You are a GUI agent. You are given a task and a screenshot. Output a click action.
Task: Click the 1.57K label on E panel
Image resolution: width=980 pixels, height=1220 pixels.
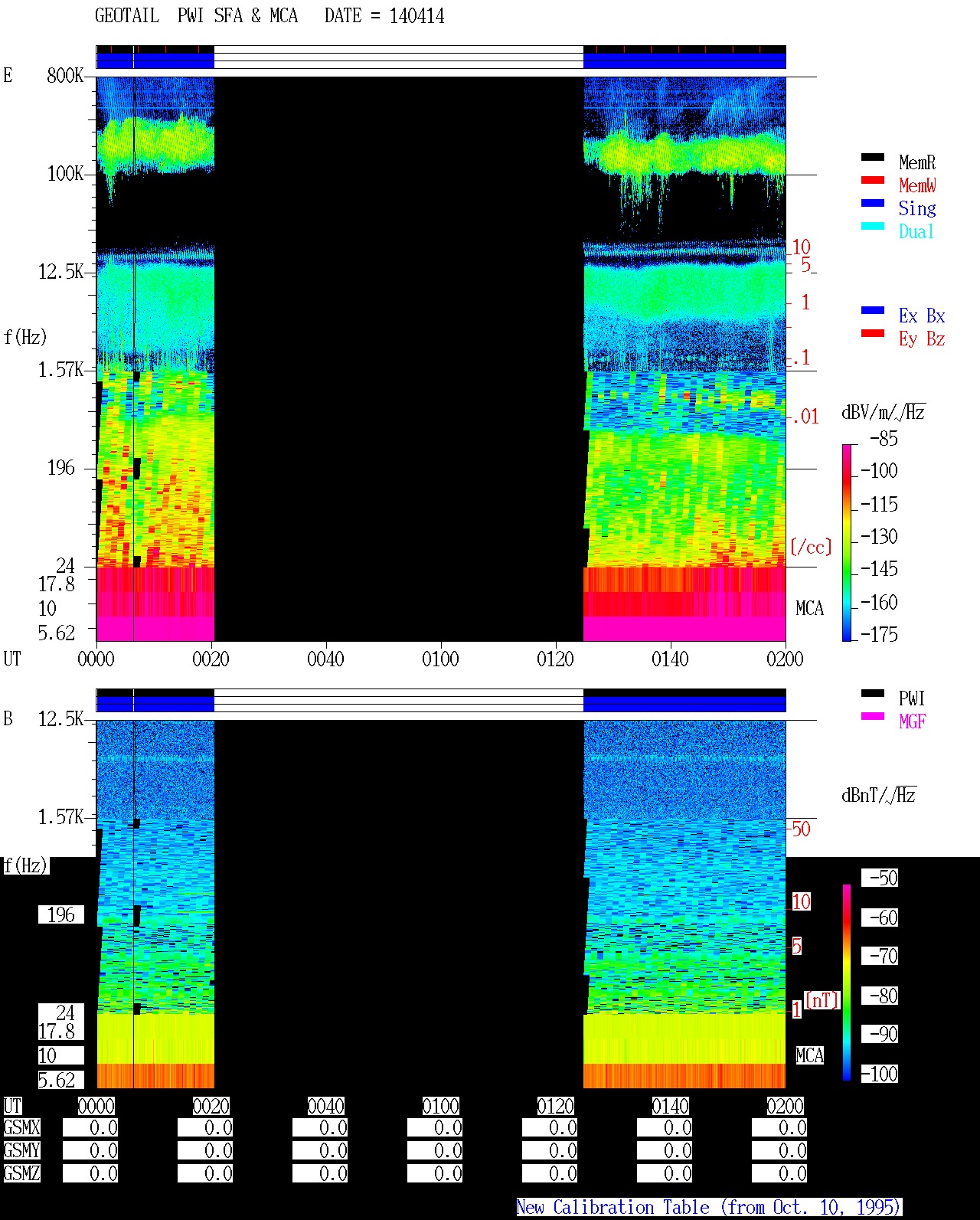(x=61, y=369)
